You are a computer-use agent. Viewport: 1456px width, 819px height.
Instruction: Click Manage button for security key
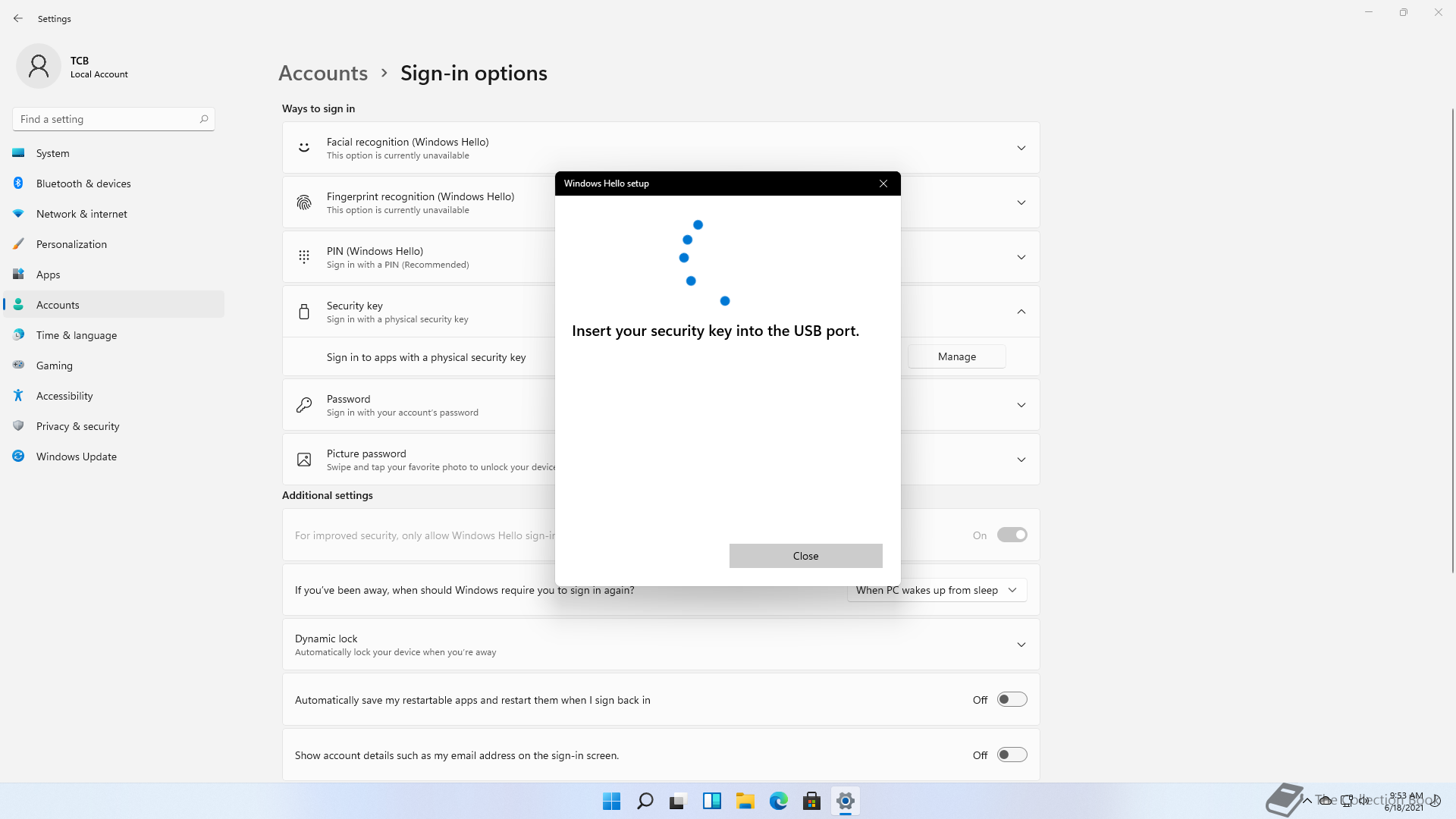click(956, 356)
